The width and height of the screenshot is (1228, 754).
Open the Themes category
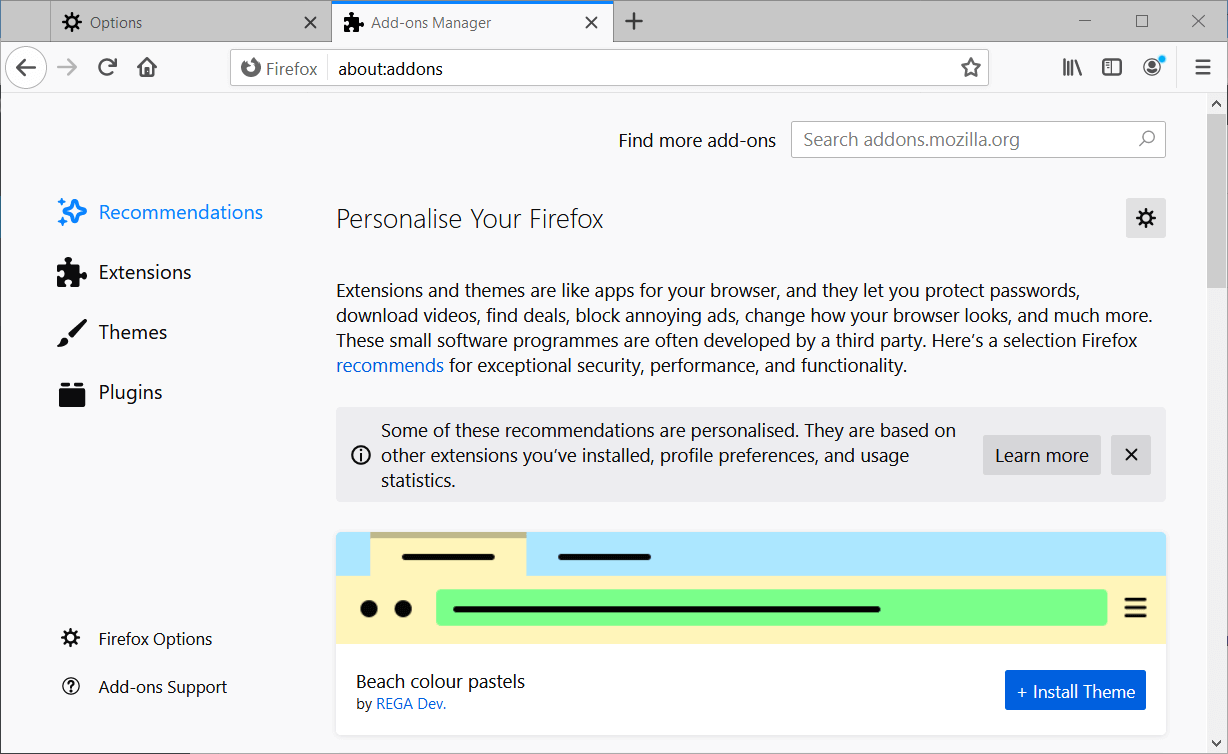click(x=112, y=332)
